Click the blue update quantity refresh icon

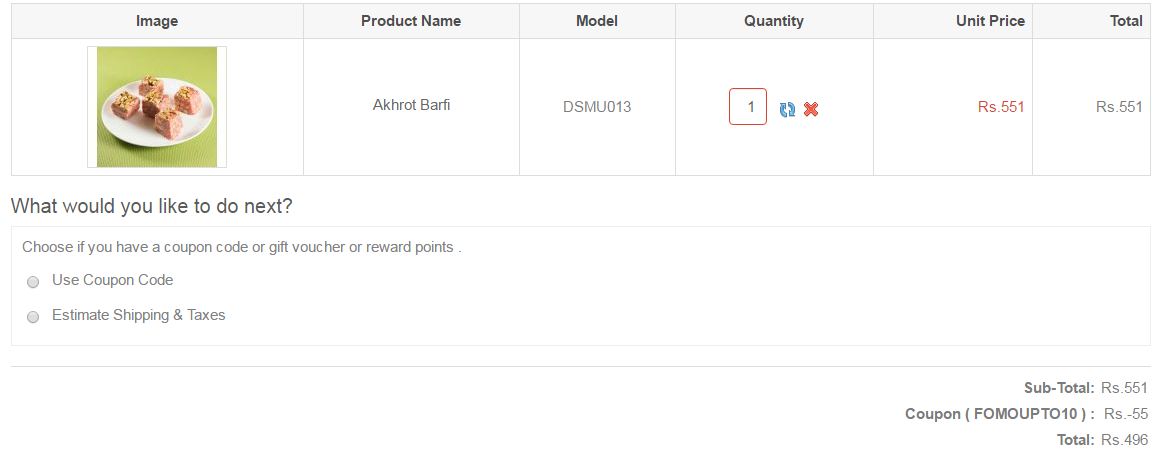coord(787,109)
